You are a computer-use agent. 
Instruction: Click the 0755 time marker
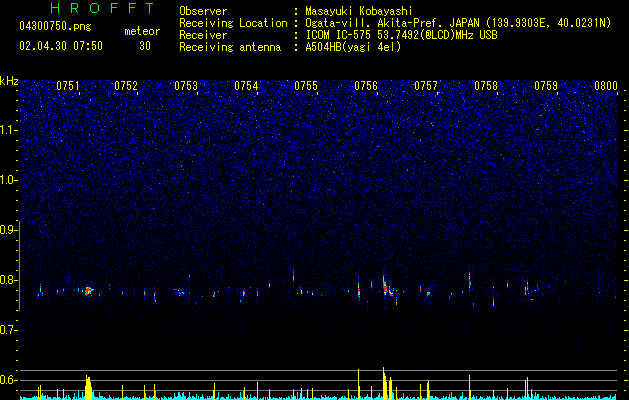pos(306,86)
